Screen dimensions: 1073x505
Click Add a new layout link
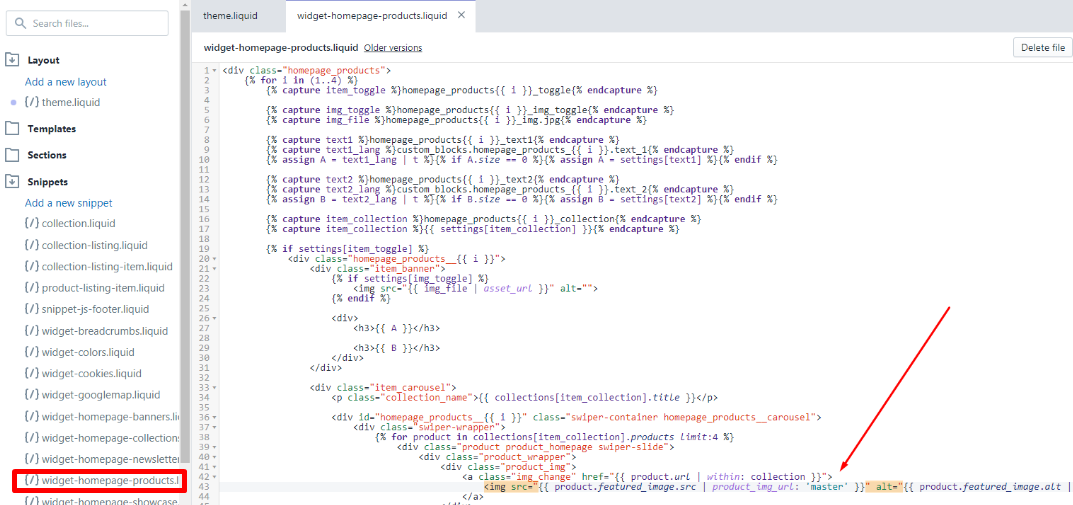tap(65, 82)
